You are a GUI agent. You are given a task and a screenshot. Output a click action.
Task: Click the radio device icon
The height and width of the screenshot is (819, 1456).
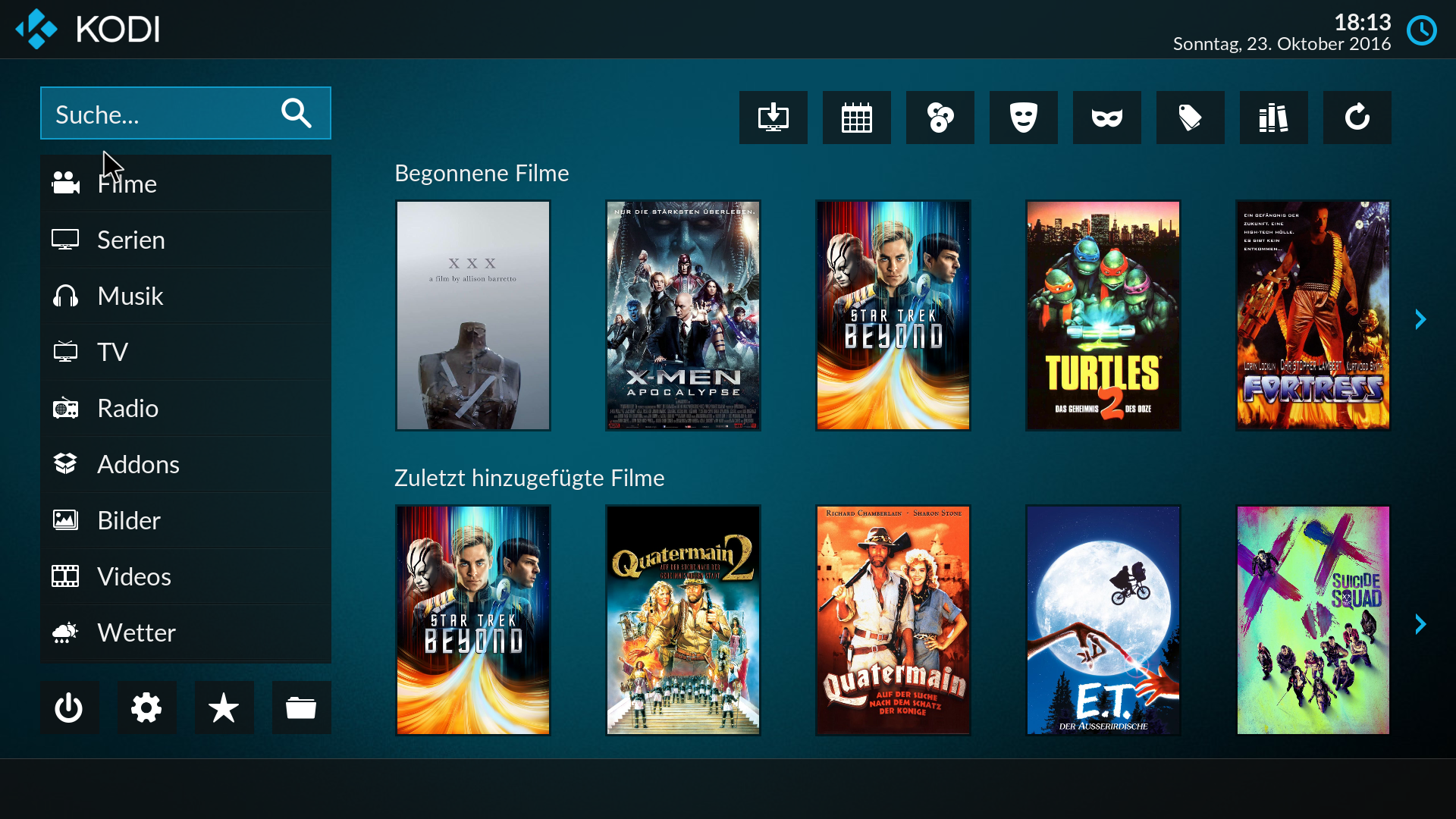65,408
